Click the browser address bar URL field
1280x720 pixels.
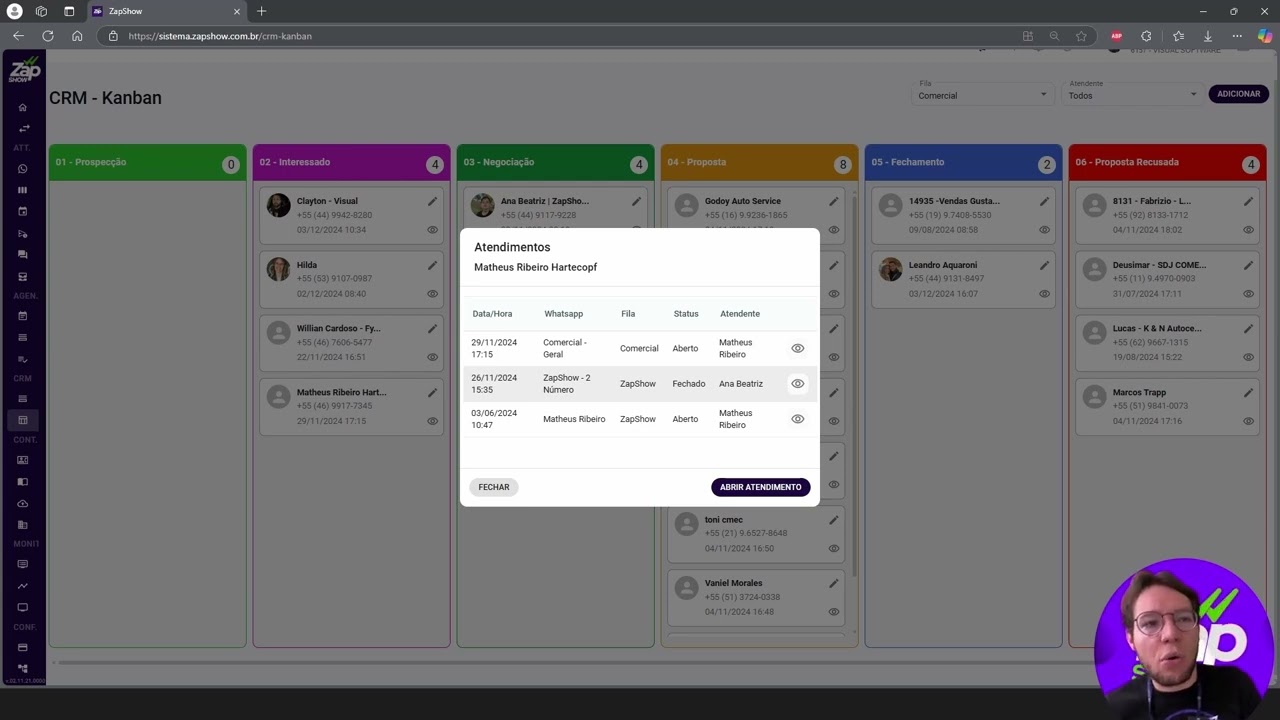pos(560,36)
